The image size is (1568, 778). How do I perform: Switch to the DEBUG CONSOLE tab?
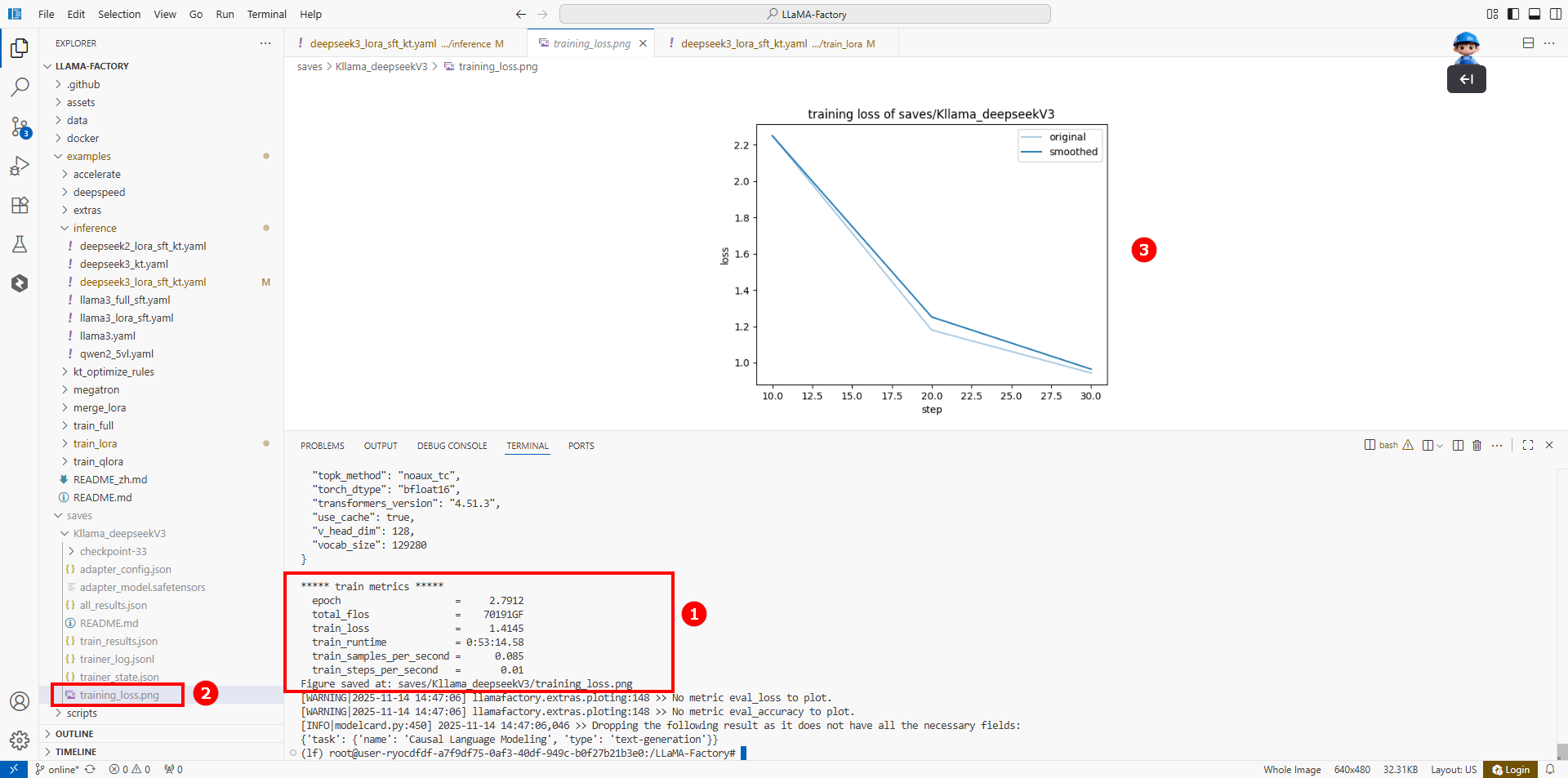pos(452,446)
